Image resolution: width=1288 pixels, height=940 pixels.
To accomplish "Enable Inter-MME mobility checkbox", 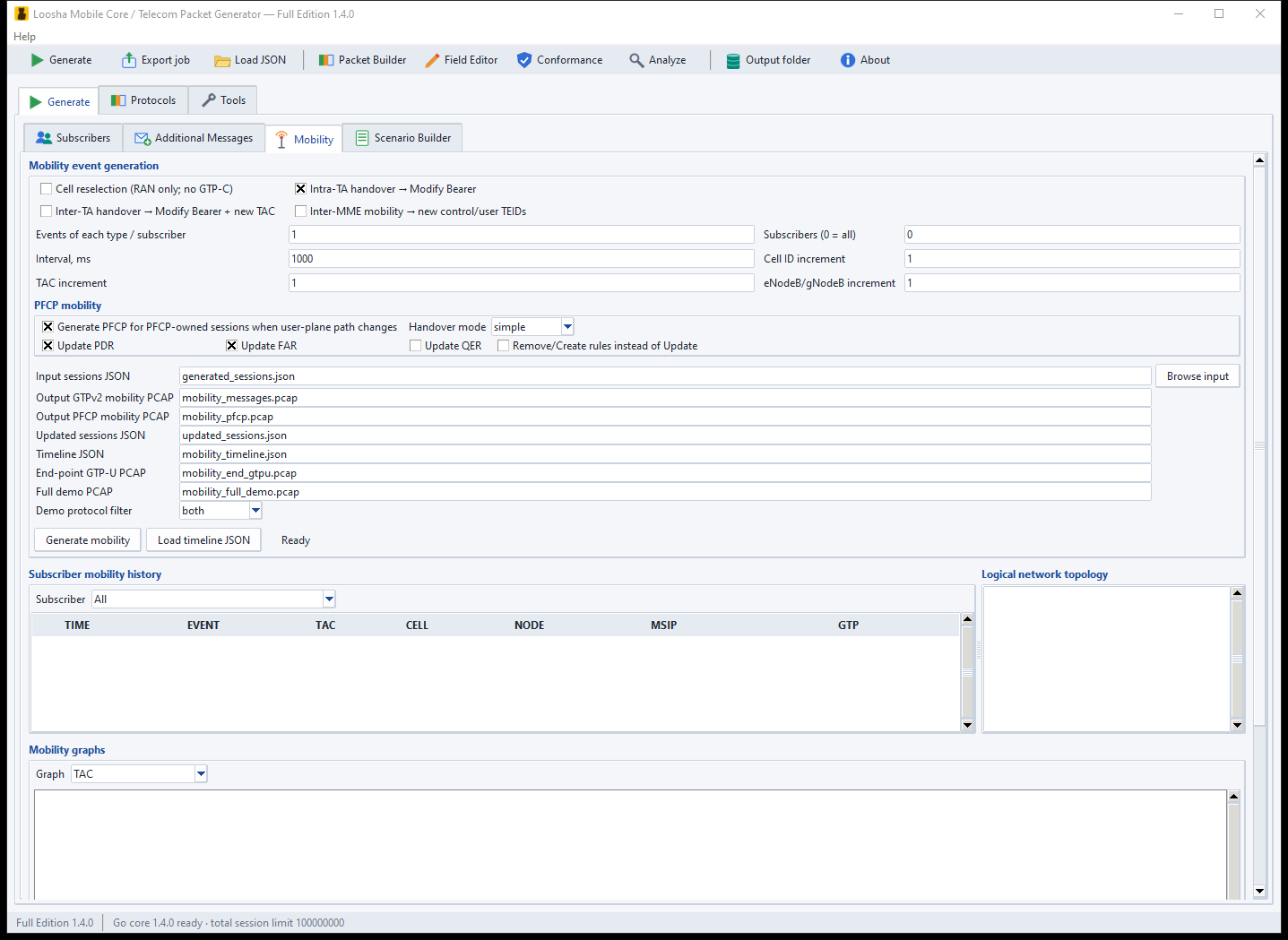I will (x=300, y=211).
